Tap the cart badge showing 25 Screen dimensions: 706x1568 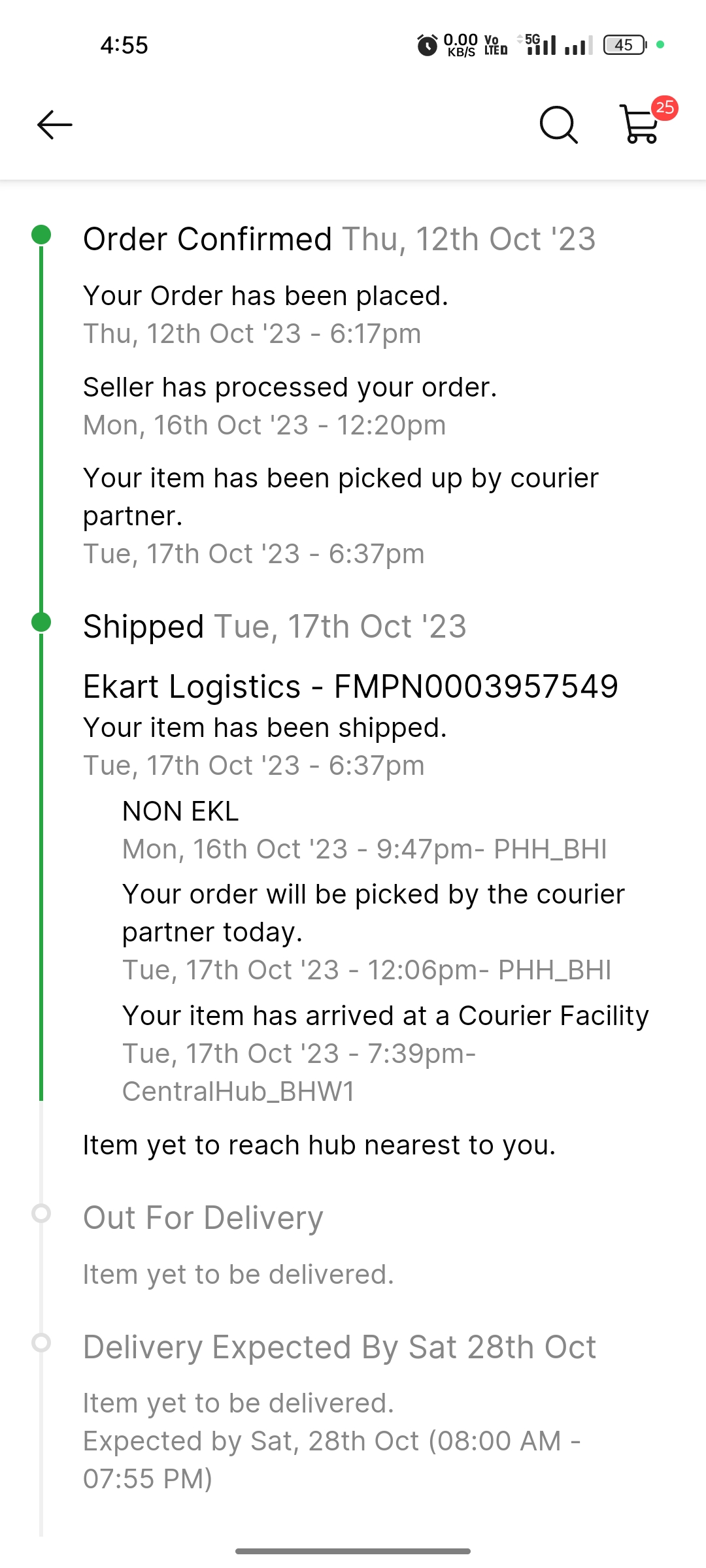(665, 108)
